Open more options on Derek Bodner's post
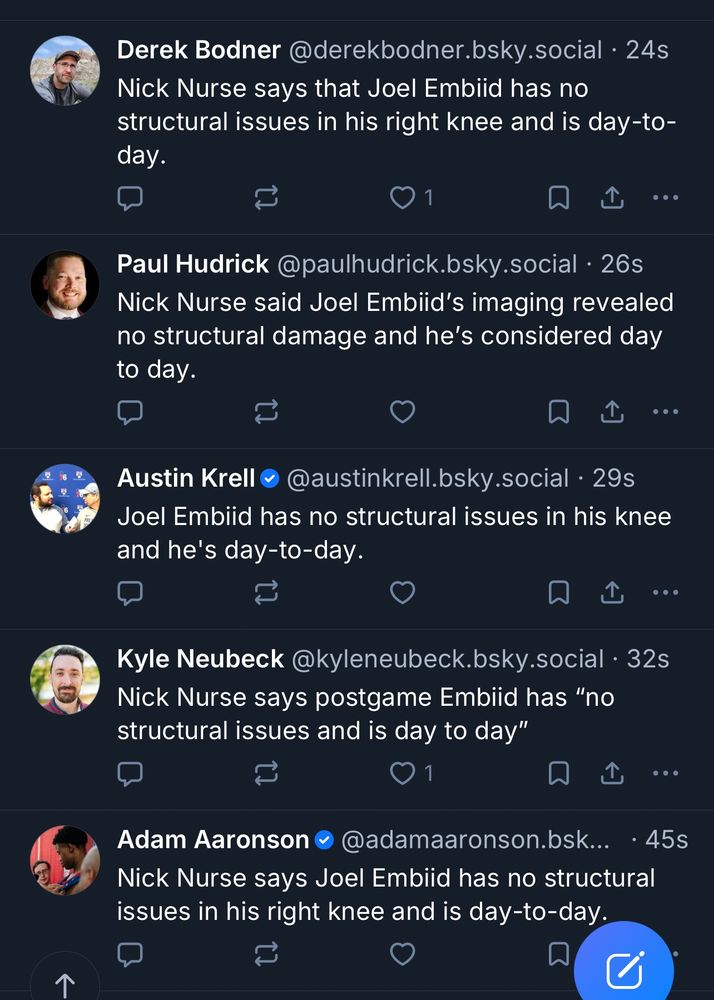 665,198
